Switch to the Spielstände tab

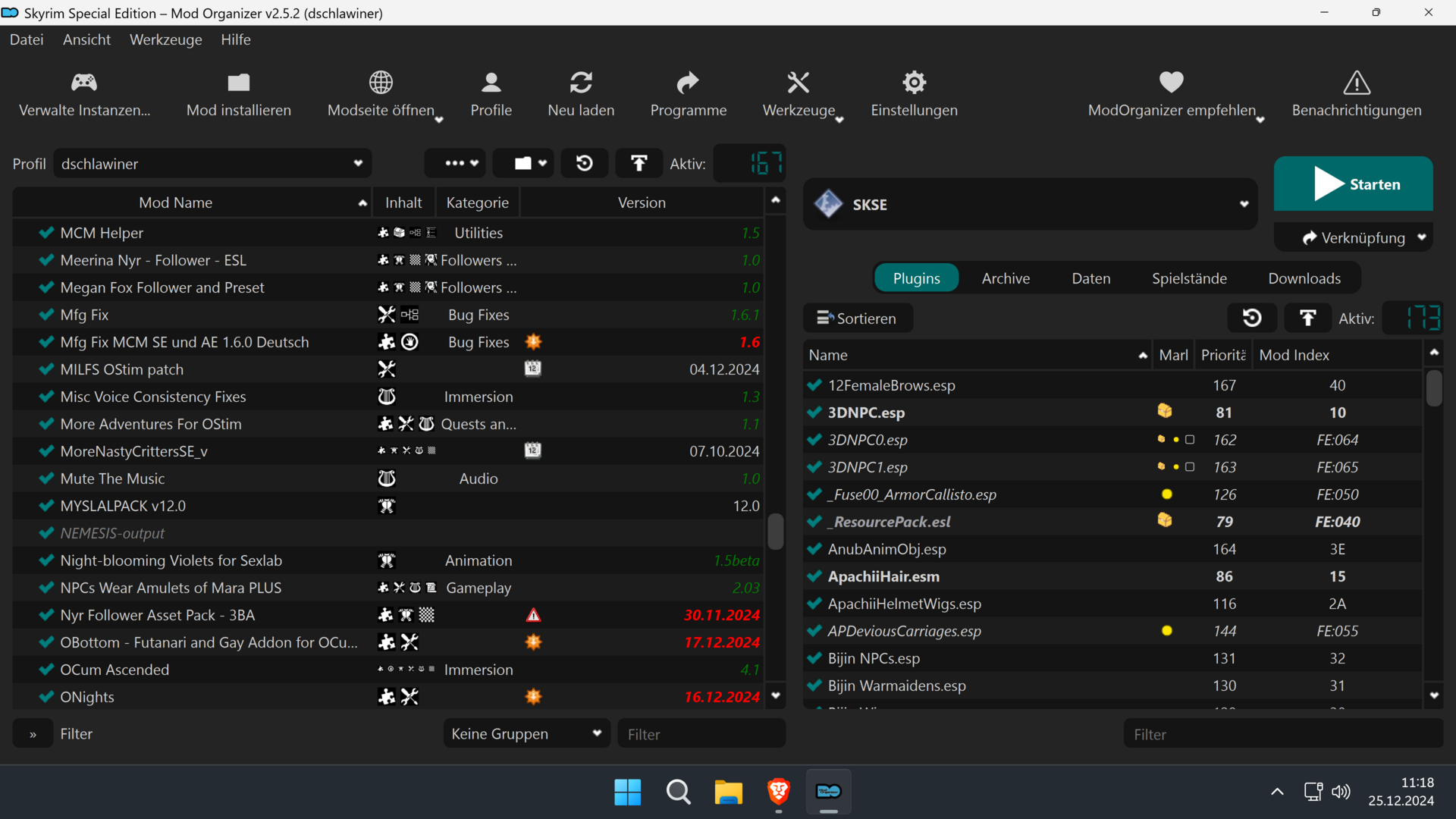click(x=1189, y=278)
